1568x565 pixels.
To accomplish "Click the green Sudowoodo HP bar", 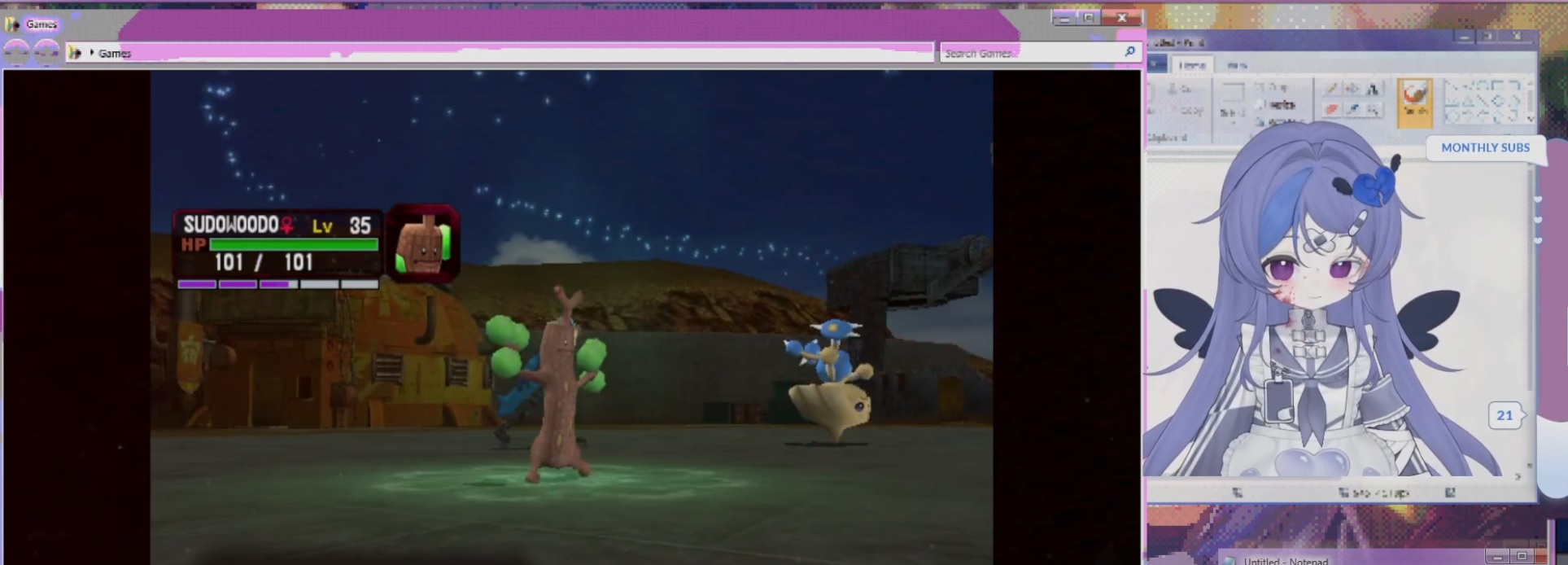I will click(x=294, y=243).
